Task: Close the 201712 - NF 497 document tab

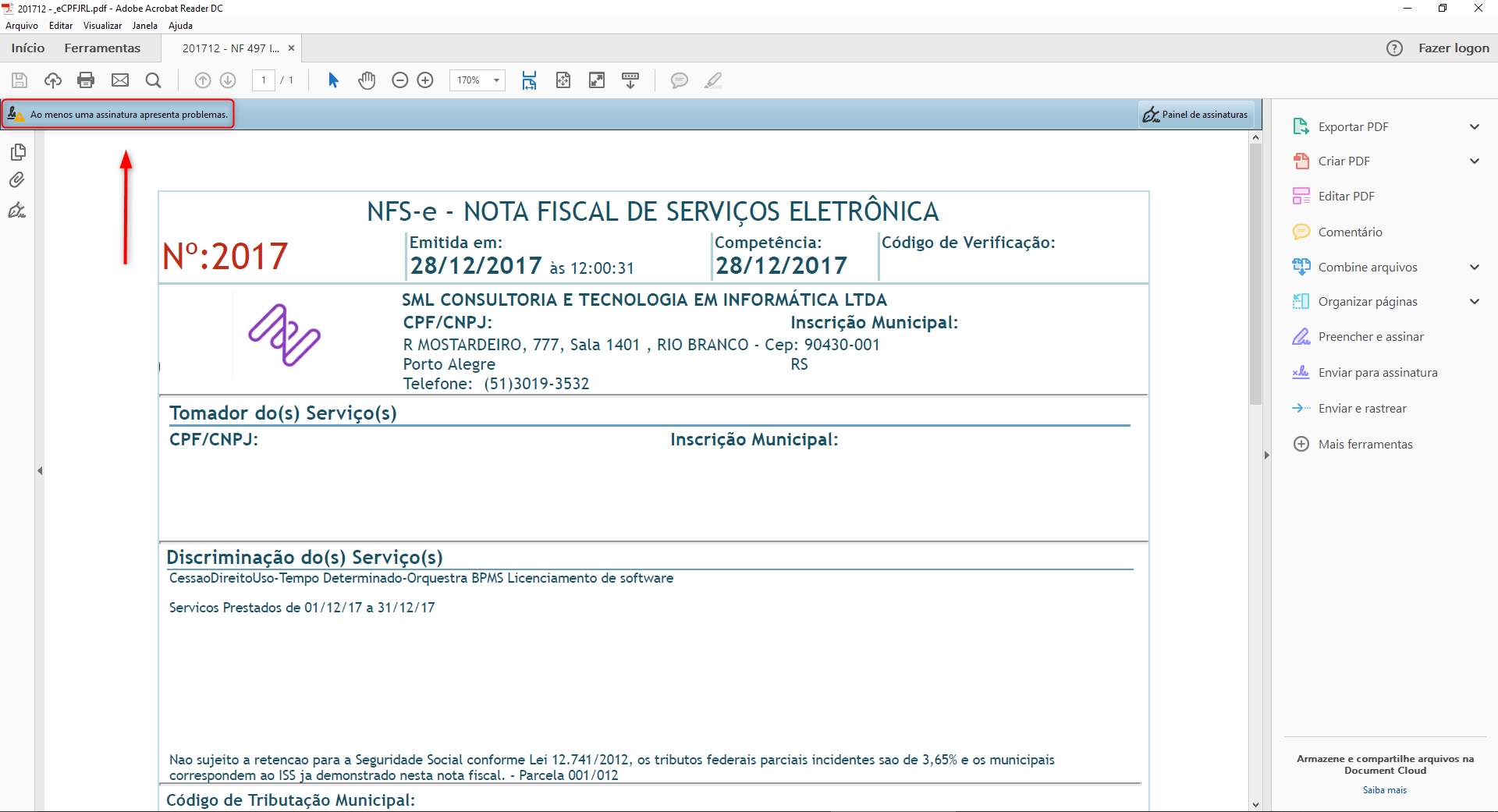Action: point(291,48)
